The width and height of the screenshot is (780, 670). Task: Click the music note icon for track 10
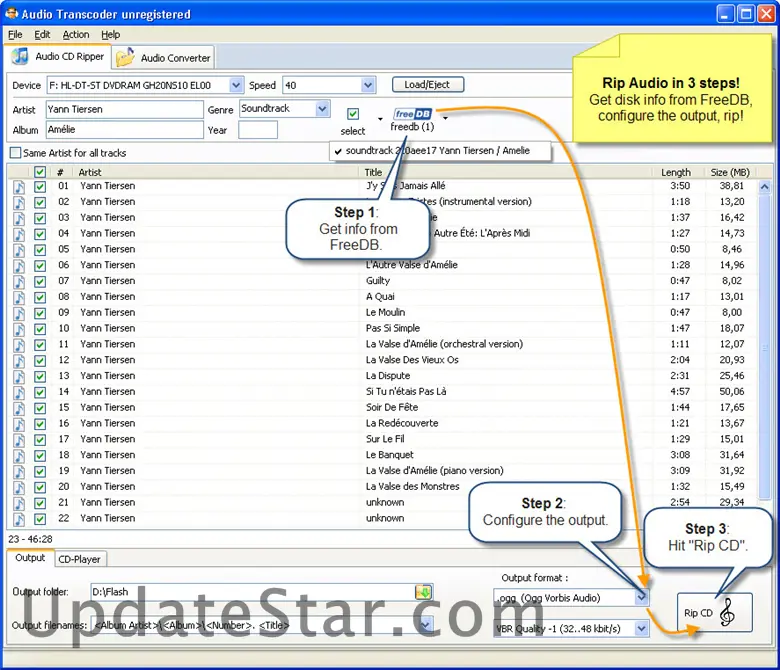(x=19, y=329)
